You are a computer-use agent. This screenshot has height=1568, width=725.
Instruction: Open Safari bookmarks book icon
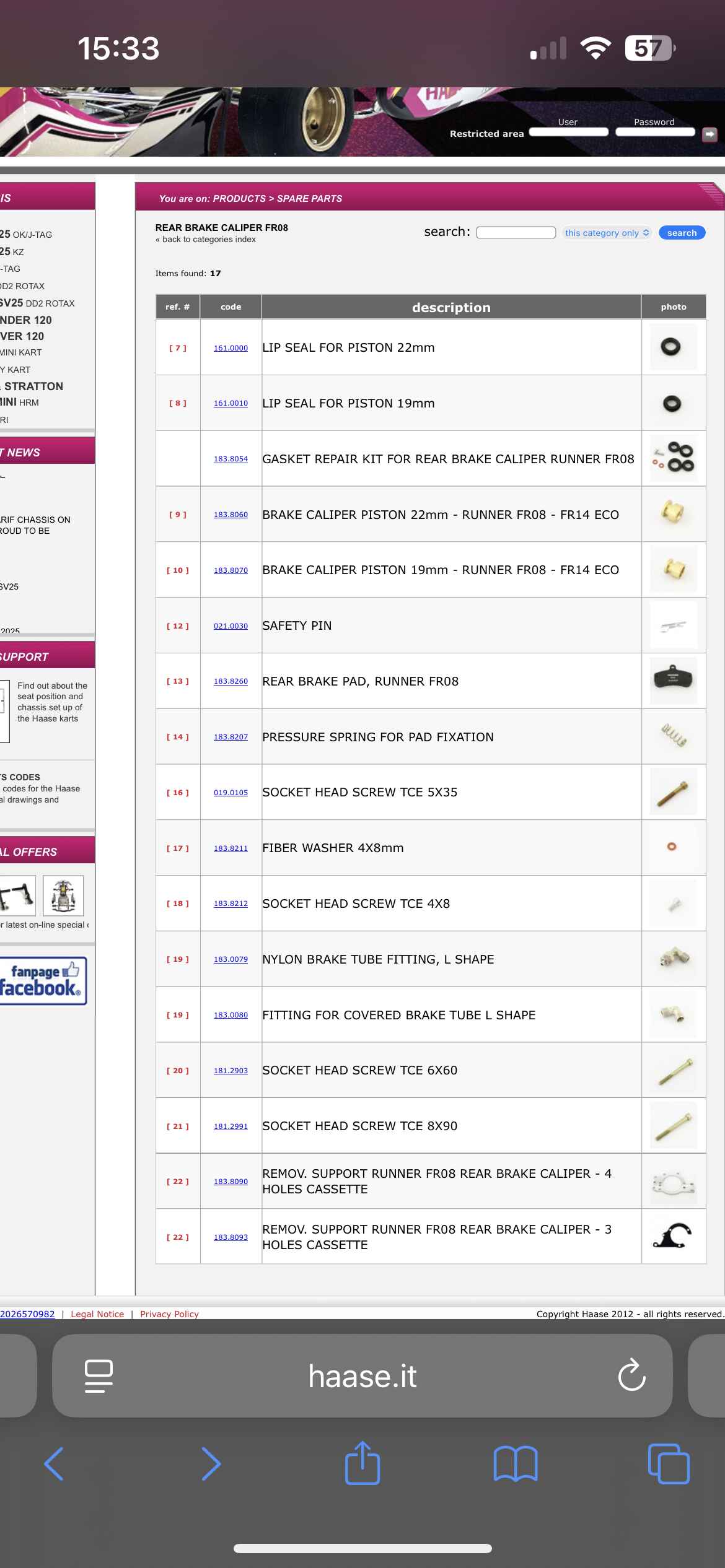click(516, 1464)
